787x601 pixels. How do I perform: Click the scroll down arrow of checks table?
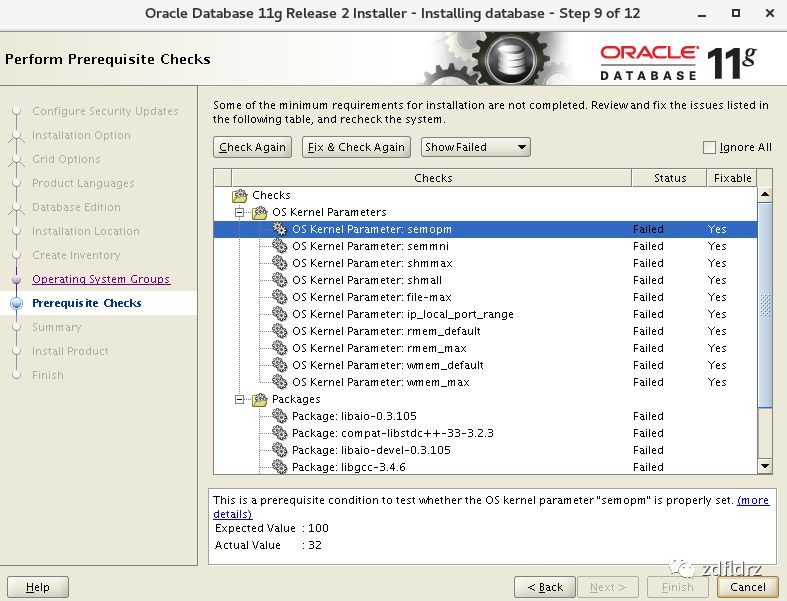pyautogui.click(x=765, y=466)
